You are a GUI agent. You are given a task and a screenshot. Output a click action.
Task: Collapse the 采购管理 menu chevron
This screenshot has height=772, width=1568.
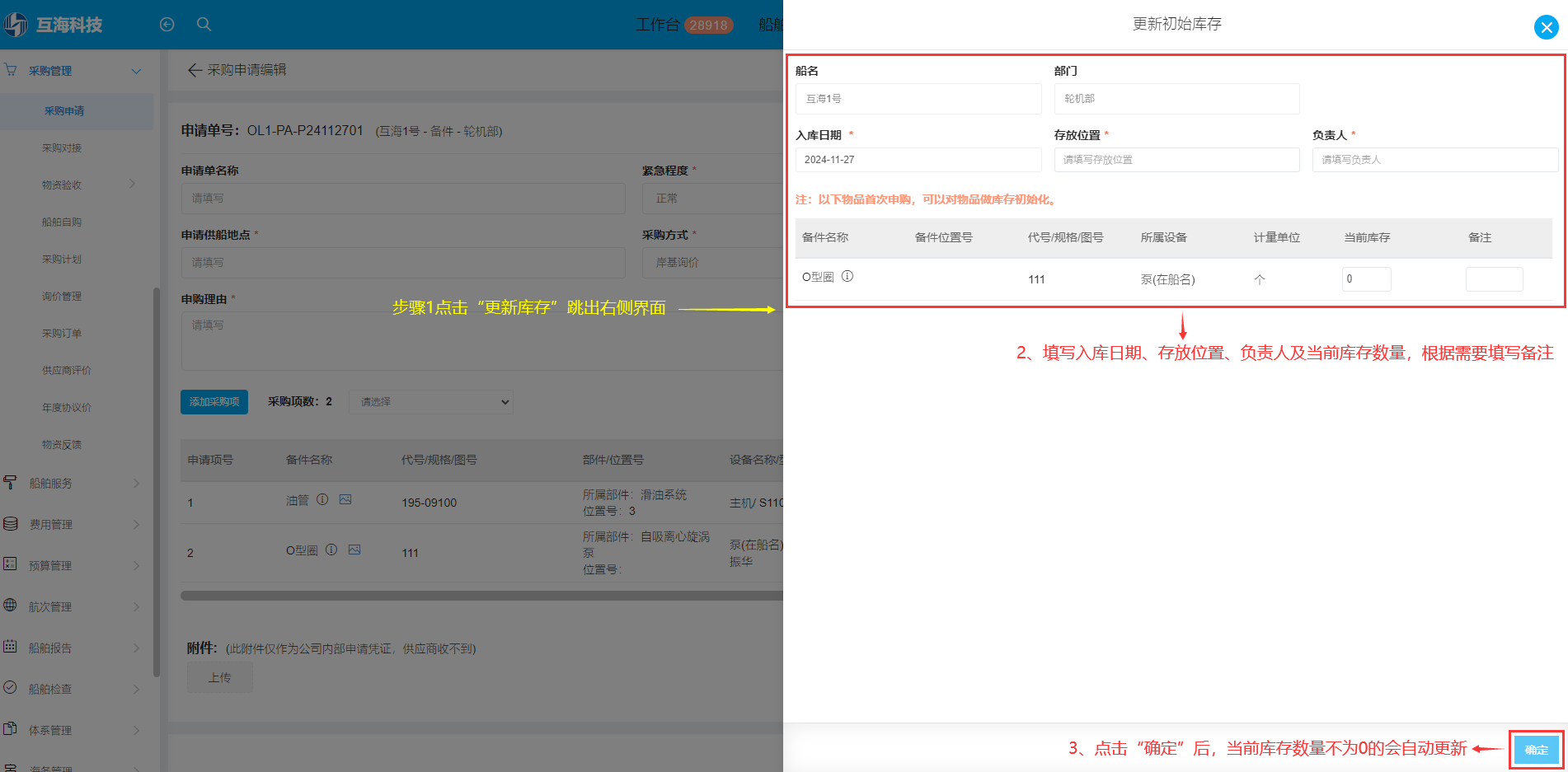136,71
